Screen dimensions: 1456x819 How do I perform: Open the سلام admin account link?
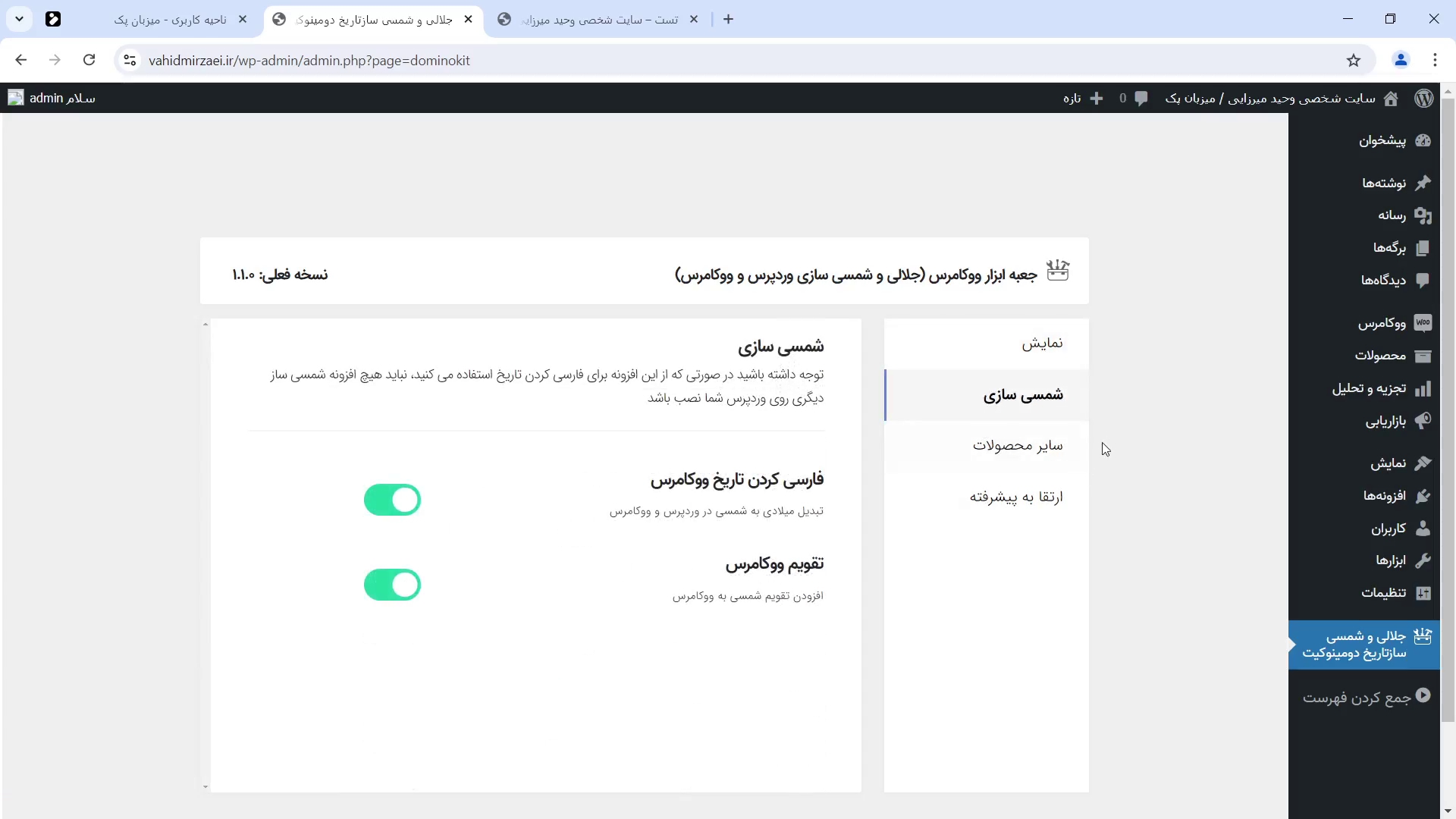(52, 99)
